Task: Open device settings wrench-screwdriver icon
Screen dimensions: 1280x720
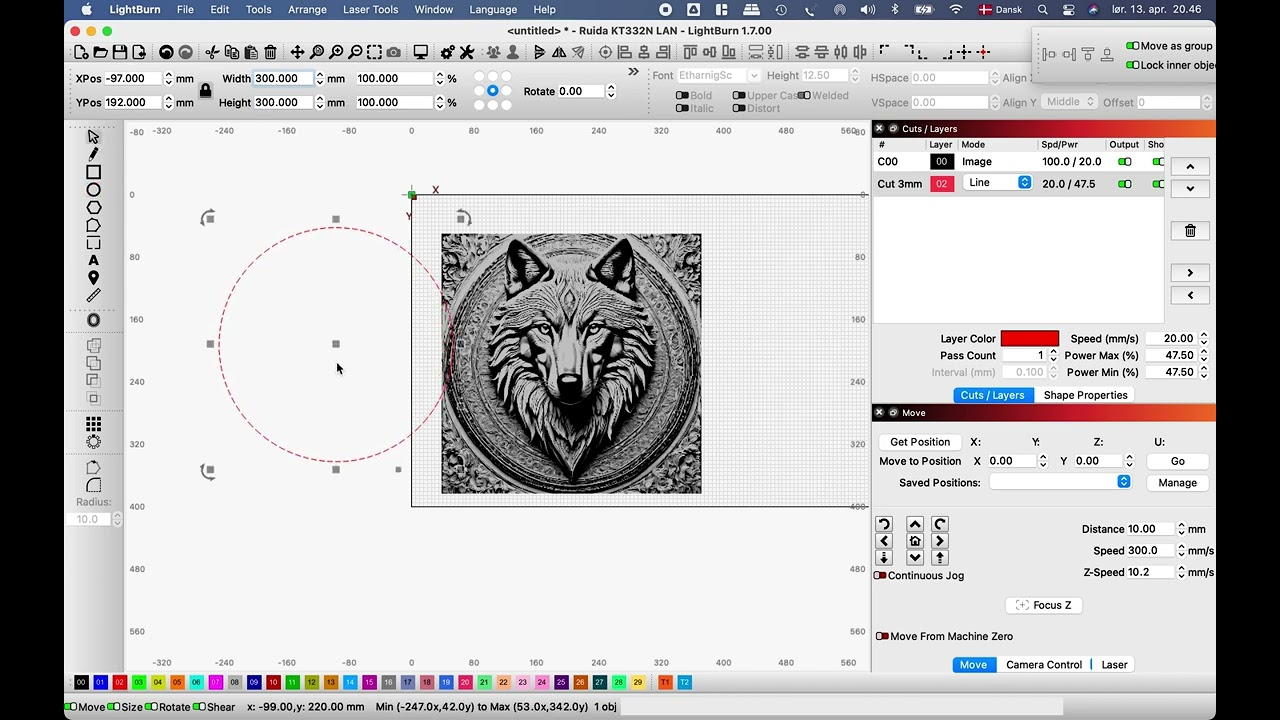Action: [467, 52]
